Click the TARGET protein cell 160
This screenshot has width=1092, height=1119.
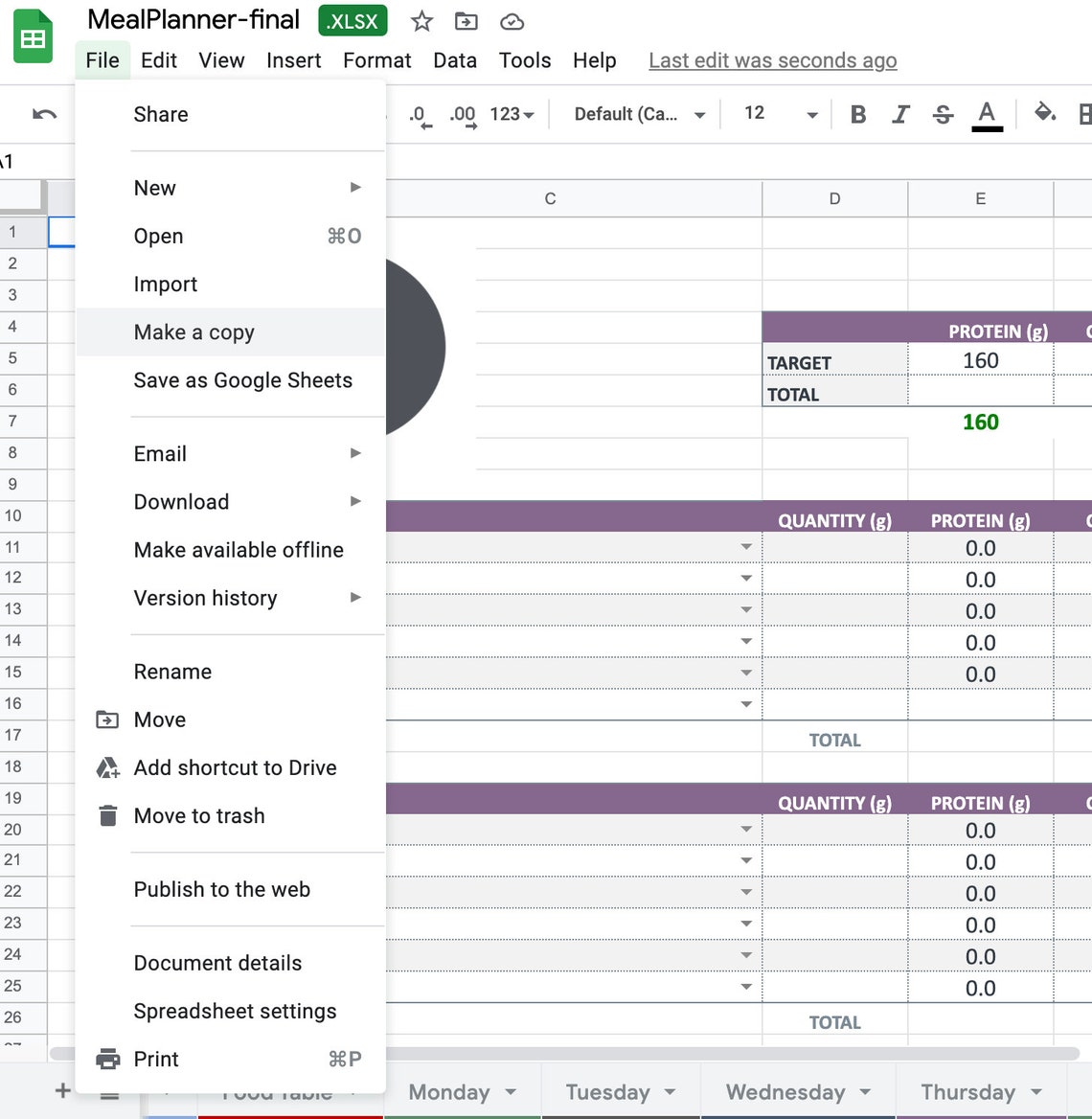point(981,360)
